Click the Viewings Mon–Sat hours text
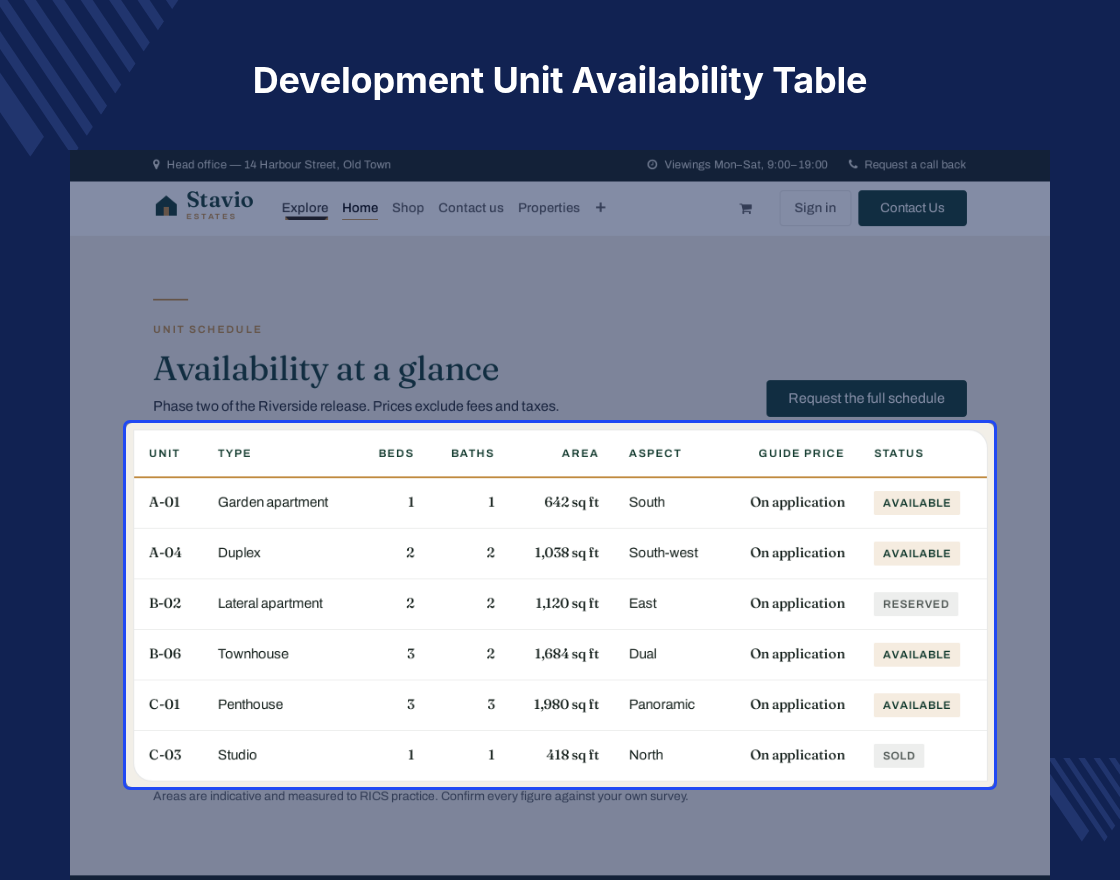Screen dimensions: 1120x880 [746, 164]
